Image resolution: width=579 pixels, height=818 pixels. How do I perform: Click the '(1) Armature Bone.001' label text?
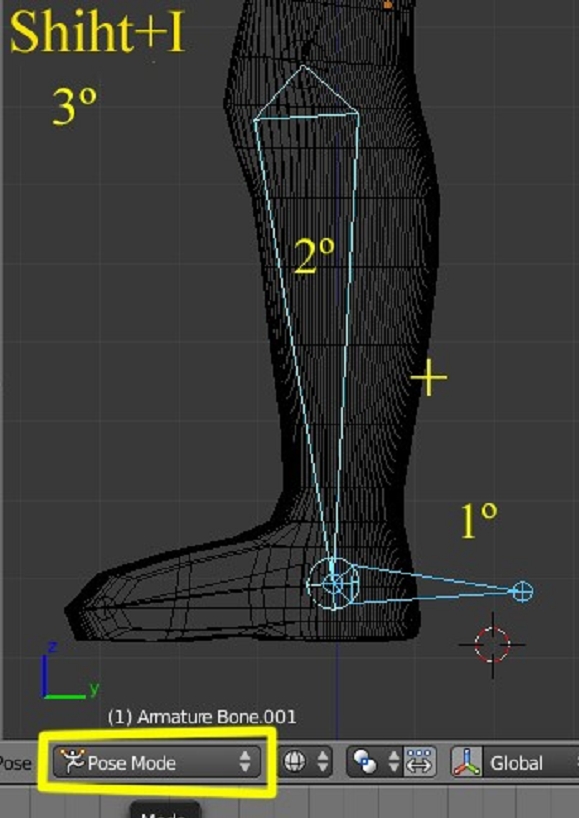202,717
